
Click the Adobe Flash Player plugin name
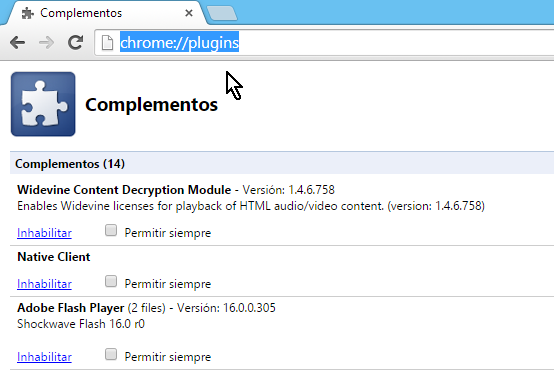[71, 308]
